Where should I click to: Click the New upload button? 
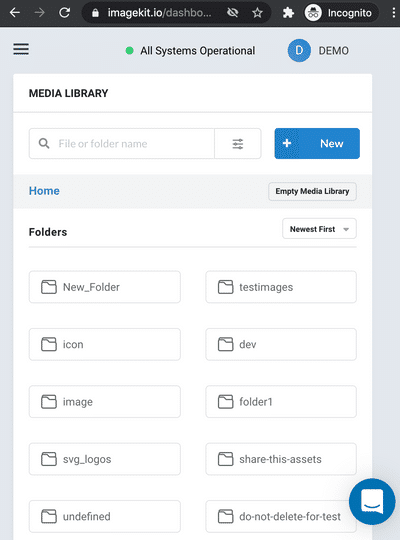coord(317,144)
